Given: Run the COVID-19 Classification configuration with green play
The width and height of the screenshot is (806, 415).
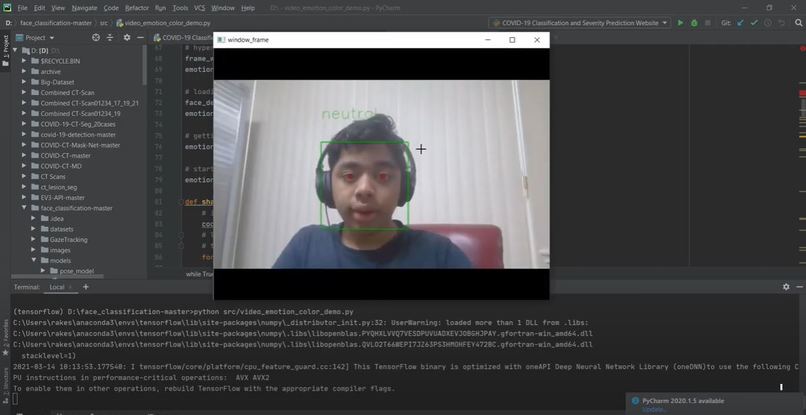Looking at the screenshot, I should click(680, 23).
